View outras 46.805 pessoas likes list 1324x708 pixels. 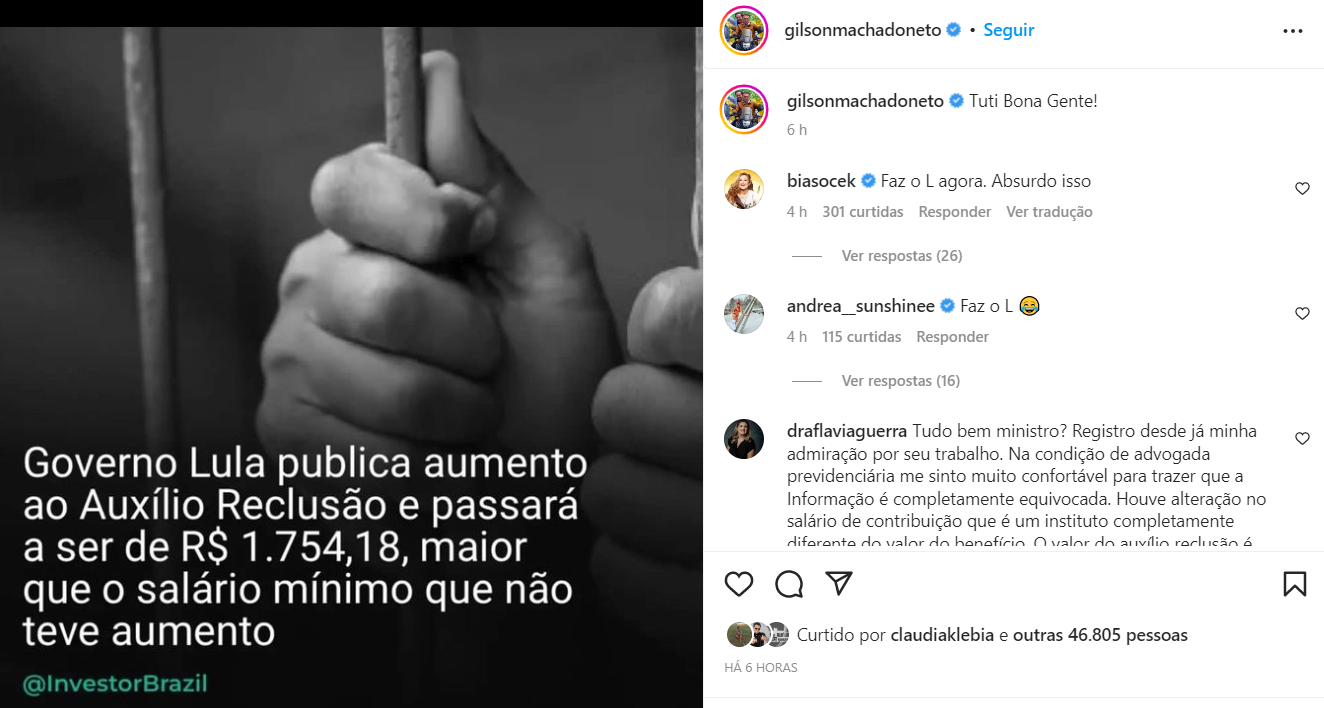1100,635
